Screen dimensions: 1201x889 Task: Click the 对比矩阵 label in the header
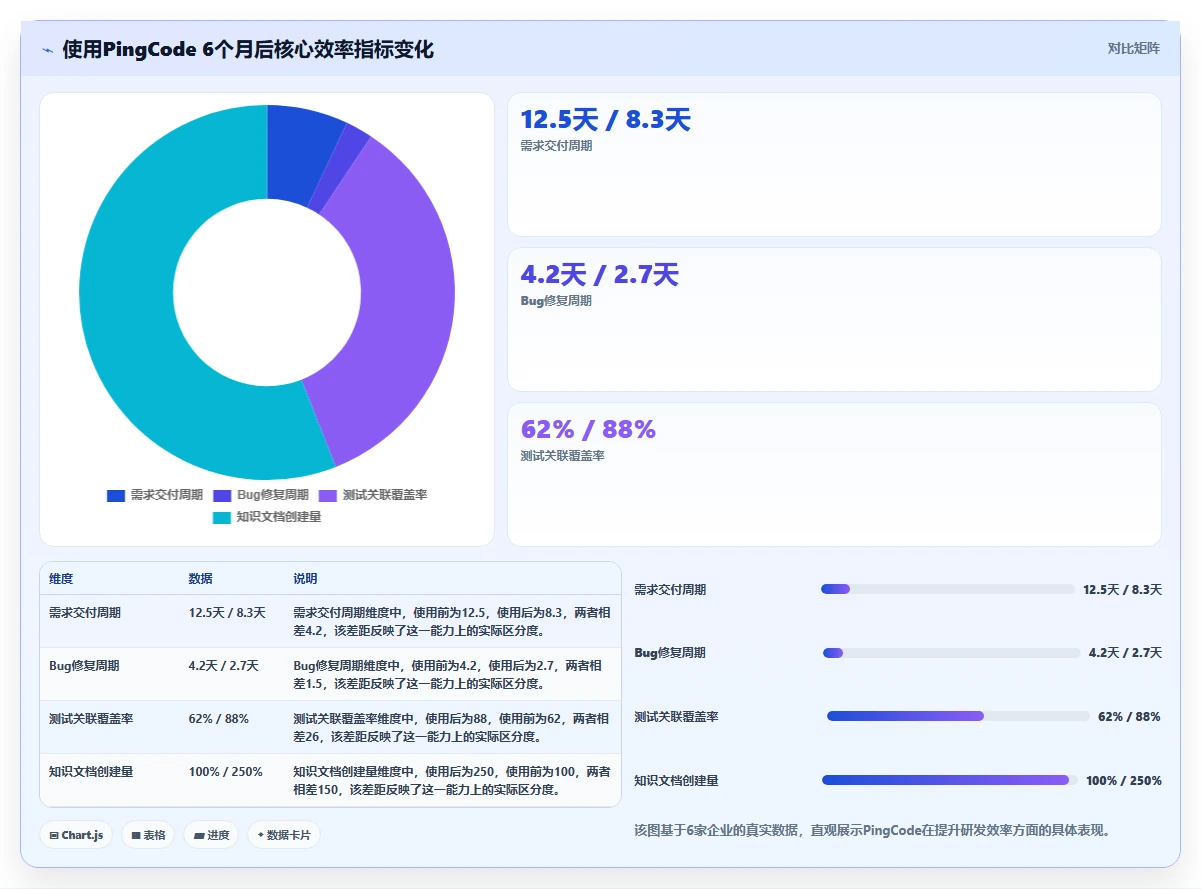click(1133, 48)
